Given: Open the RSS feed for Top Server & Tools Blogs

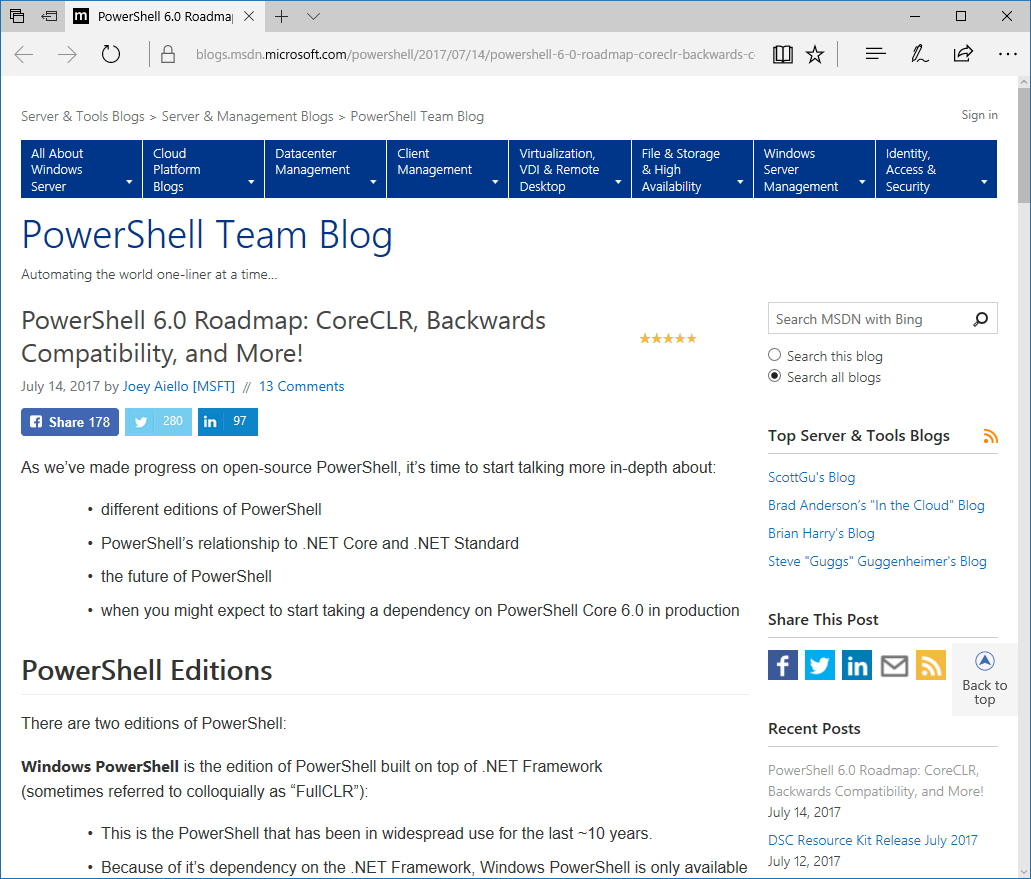Looking at the screenshot, I should [990, 436].
